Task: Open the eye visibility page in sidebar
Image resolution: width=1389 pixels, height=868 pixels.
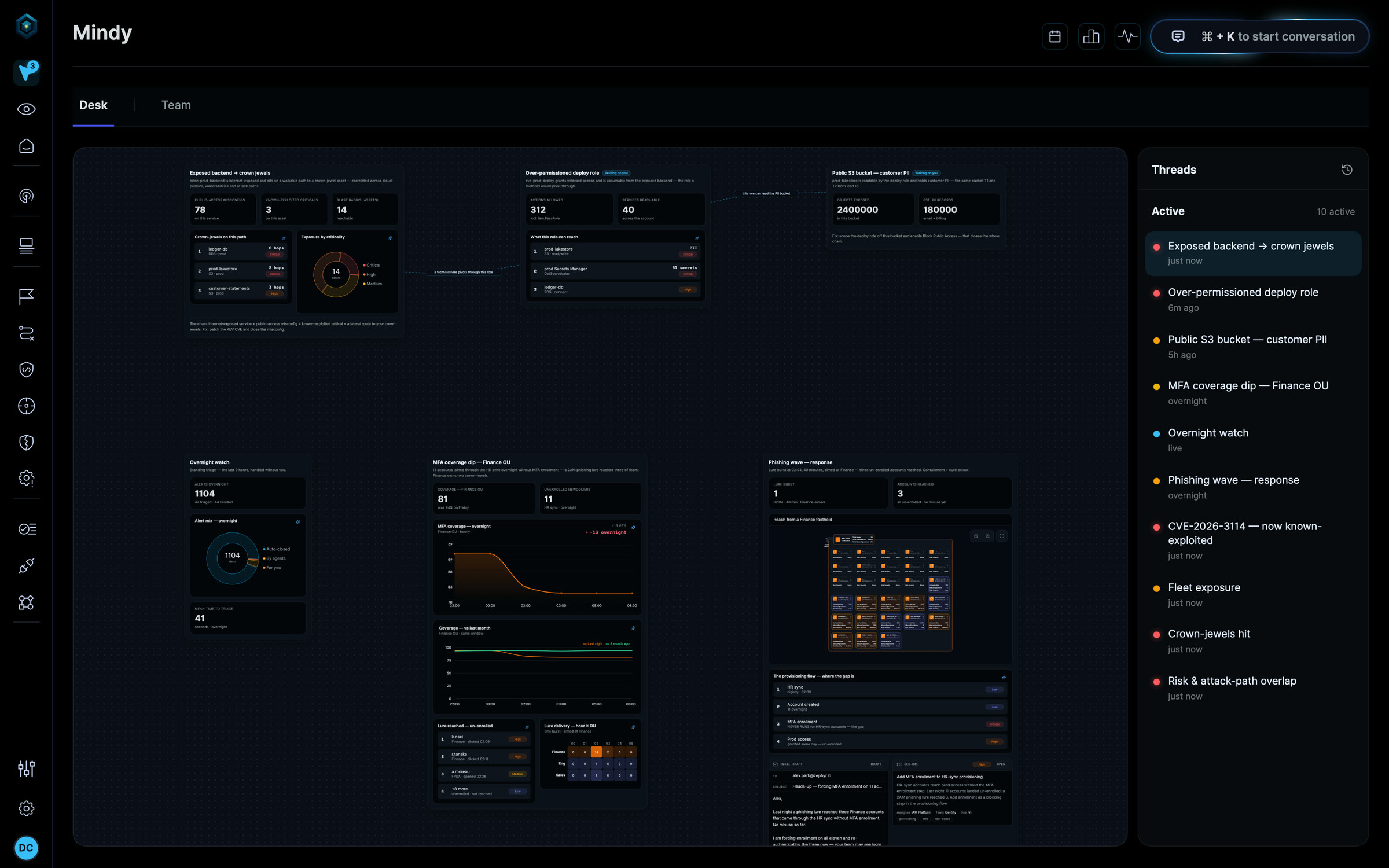Action: (x=26, y=109)
